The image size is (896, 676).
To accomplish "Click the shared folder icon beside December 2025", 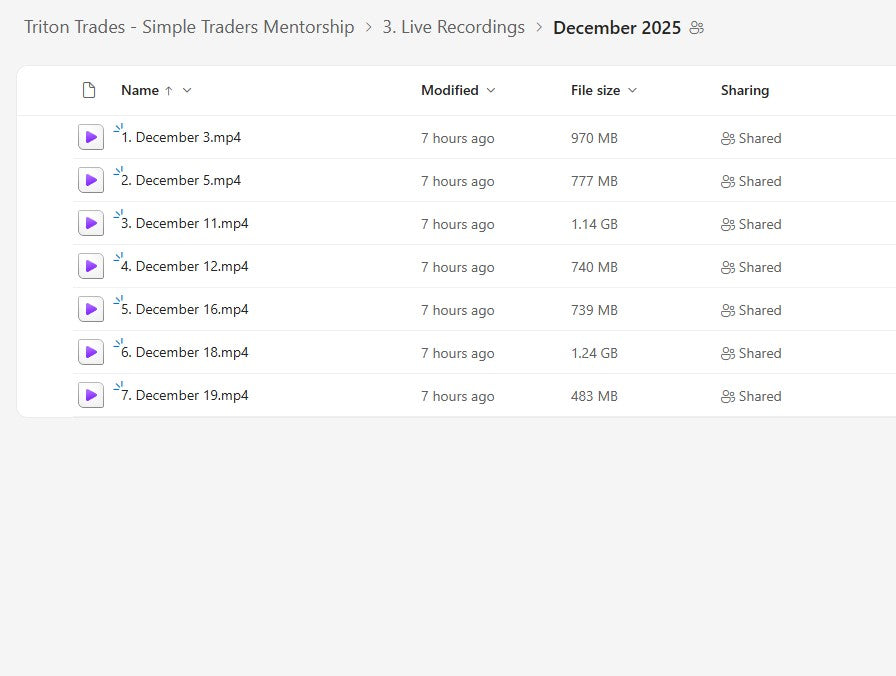I will coord(697,28).
